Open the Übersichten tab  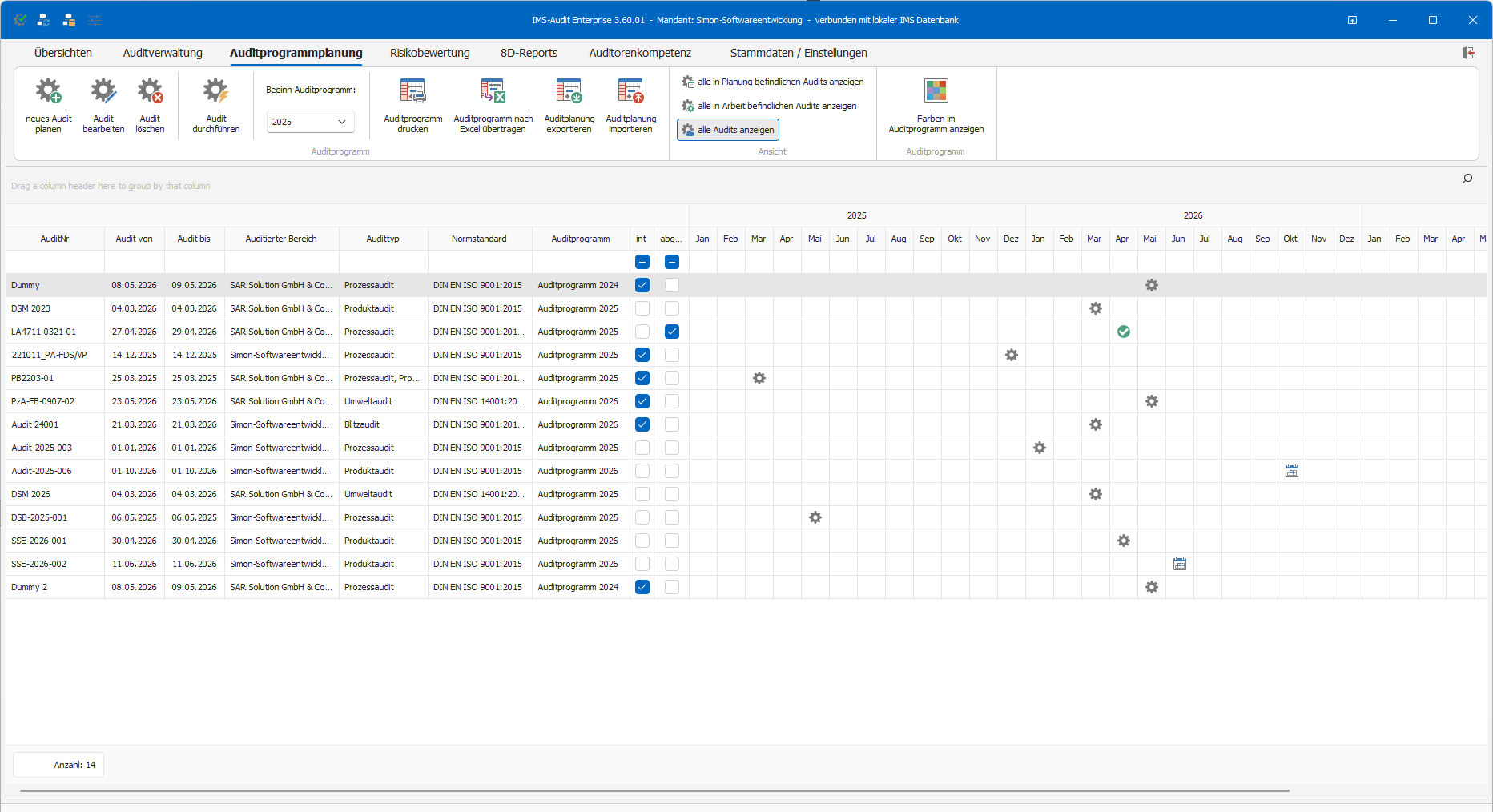63,53
